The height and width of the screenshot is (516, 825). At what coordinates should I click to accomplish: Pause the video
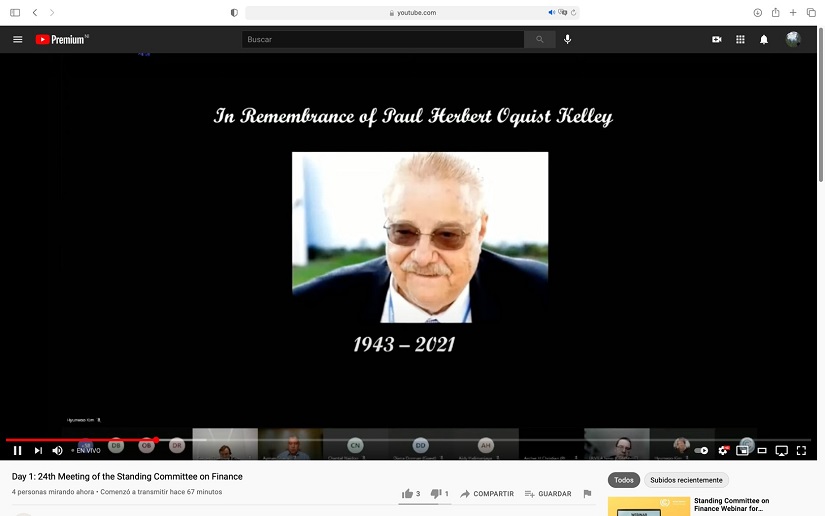click(x=17, y=450)
